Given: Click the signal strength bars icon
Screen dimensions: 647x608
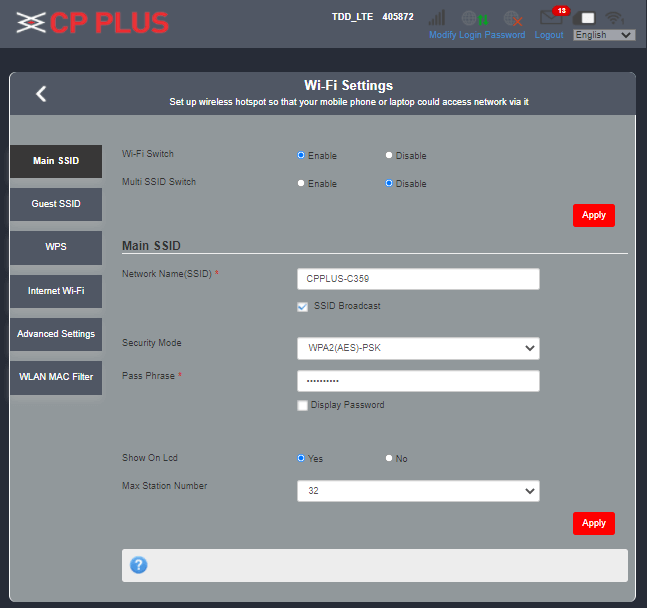Looking at the screenshot, I should (x=437, y=18).
